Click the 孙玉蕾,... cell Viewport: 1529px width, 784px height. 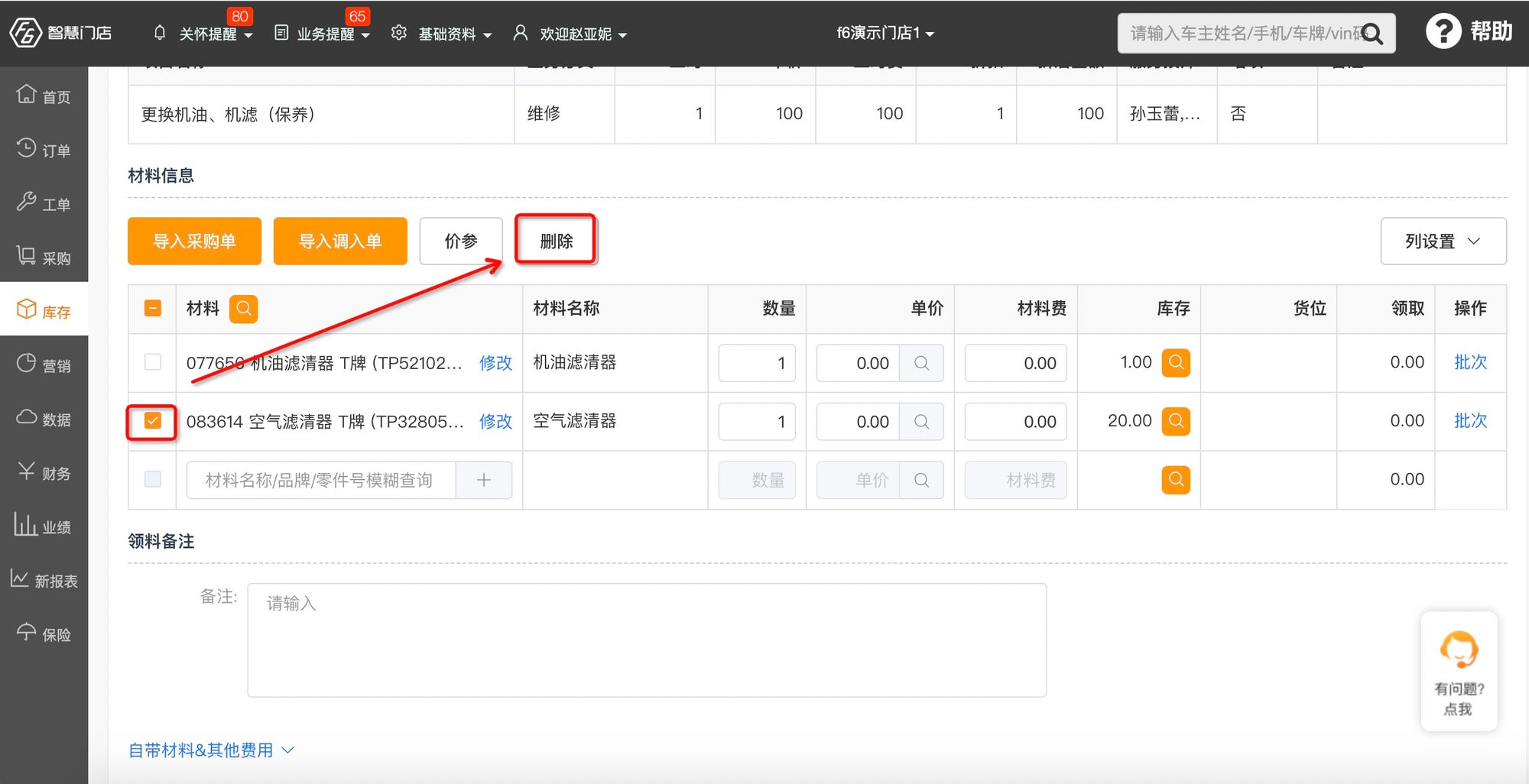click(x=1167, y=114)
